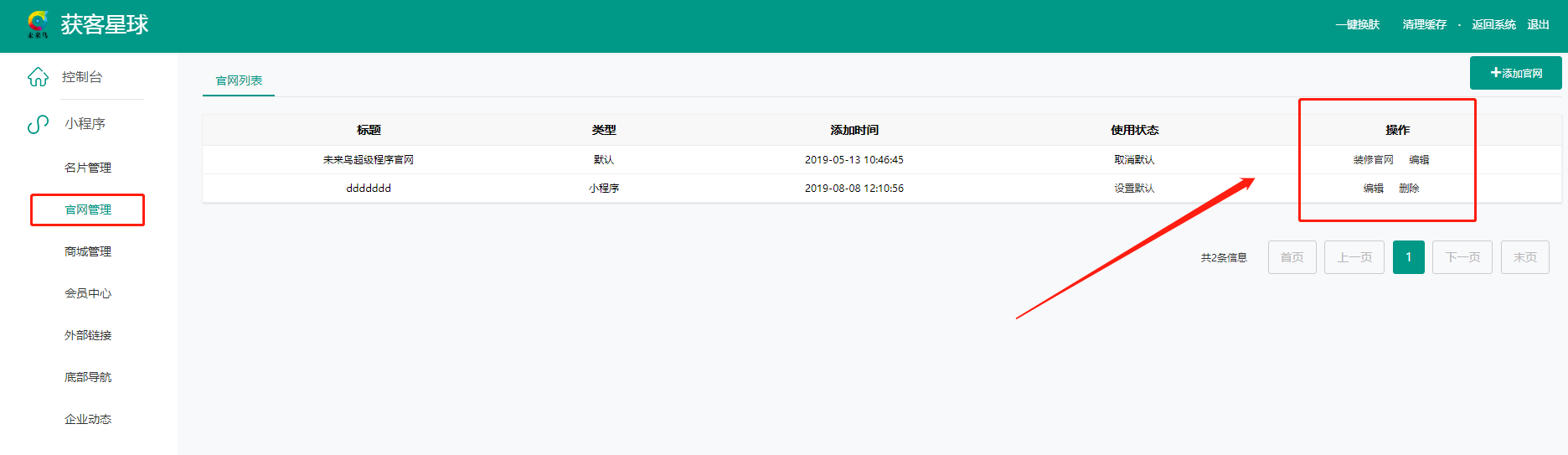This screenshot has height=455, width=1568.
Task: Click the 类型 column header
Action: (x=604, y=130)
